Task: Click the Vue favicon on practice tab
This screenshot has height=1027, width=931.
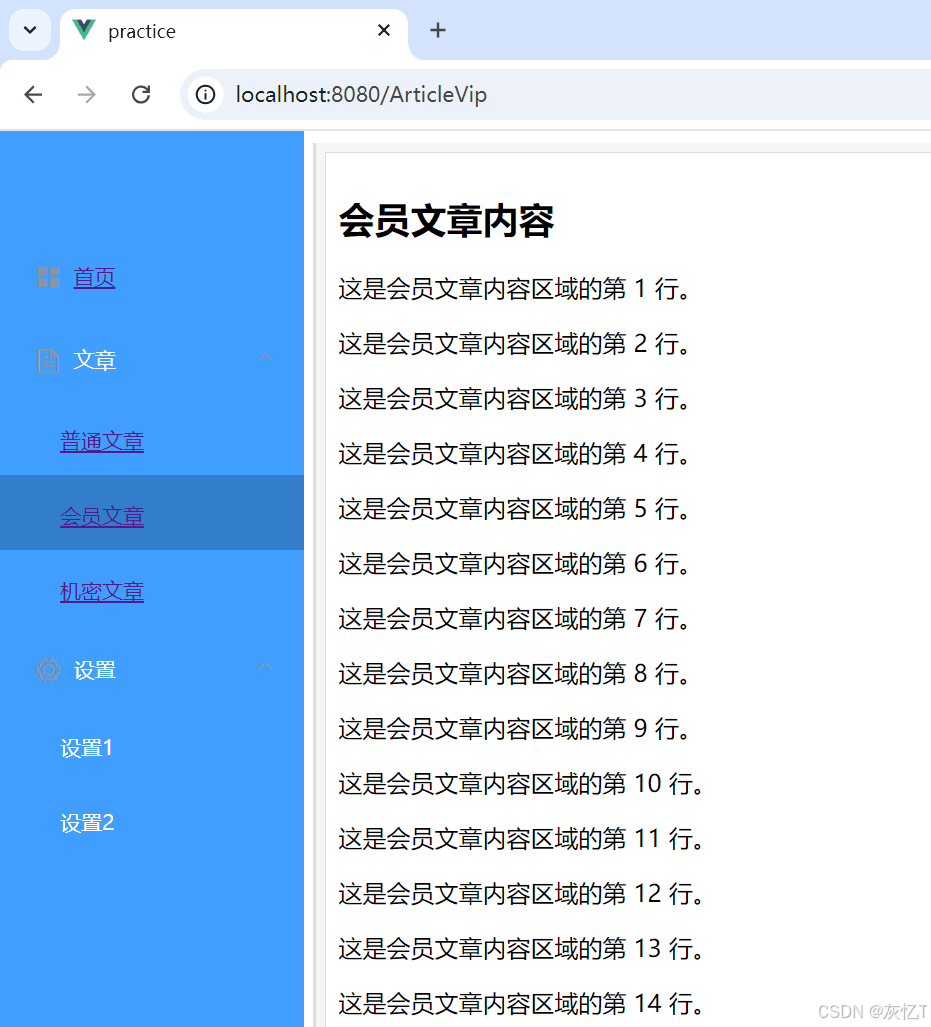Action: coord(85,30)
